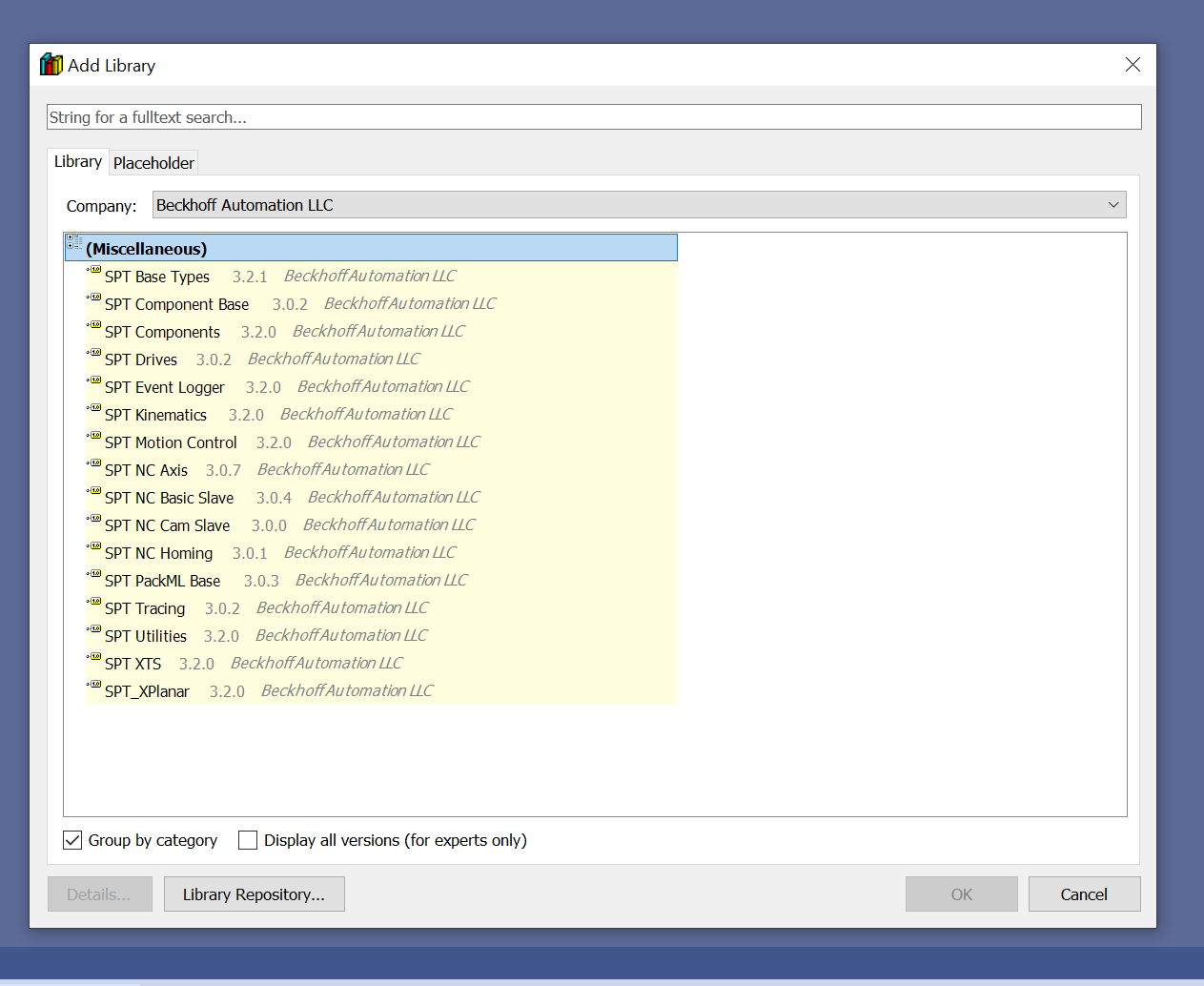The height and width of the screenshot is (986, 1204).
Task: Select SPT_XPlanar library name
Action: [x=147, y=691]
